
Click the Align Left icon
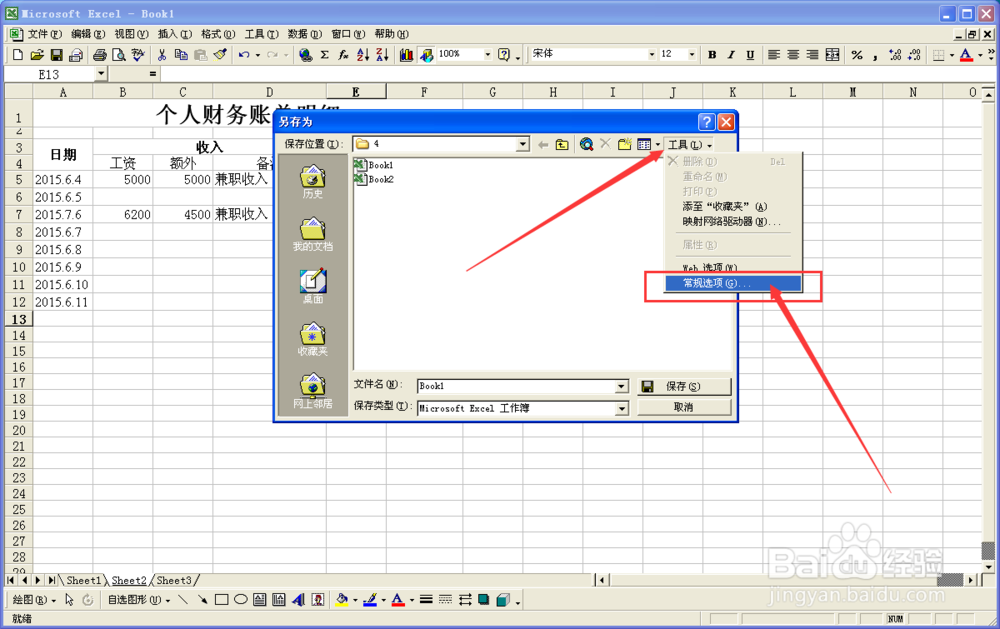pos(774,55)
